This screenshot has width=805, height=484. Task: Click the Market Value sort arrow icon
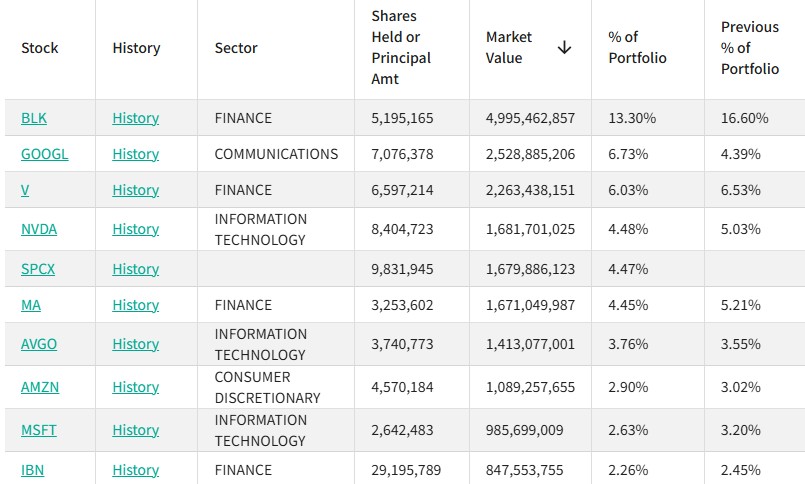[564, 48]
